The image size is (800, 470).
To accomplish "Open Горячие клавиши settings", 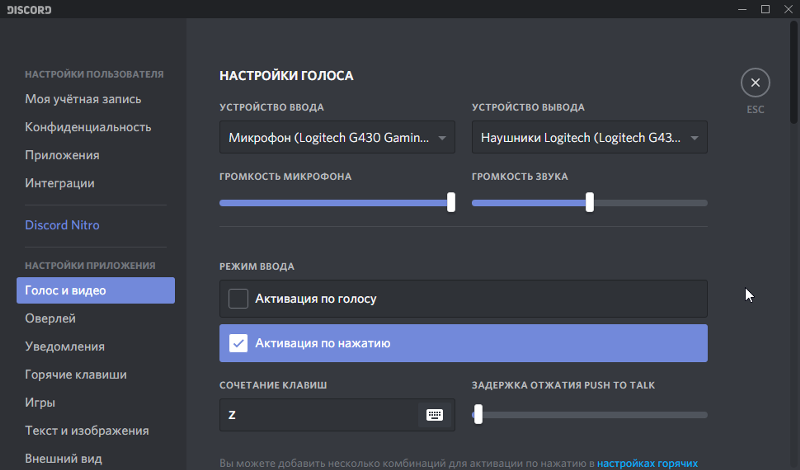I will point(76,375).
